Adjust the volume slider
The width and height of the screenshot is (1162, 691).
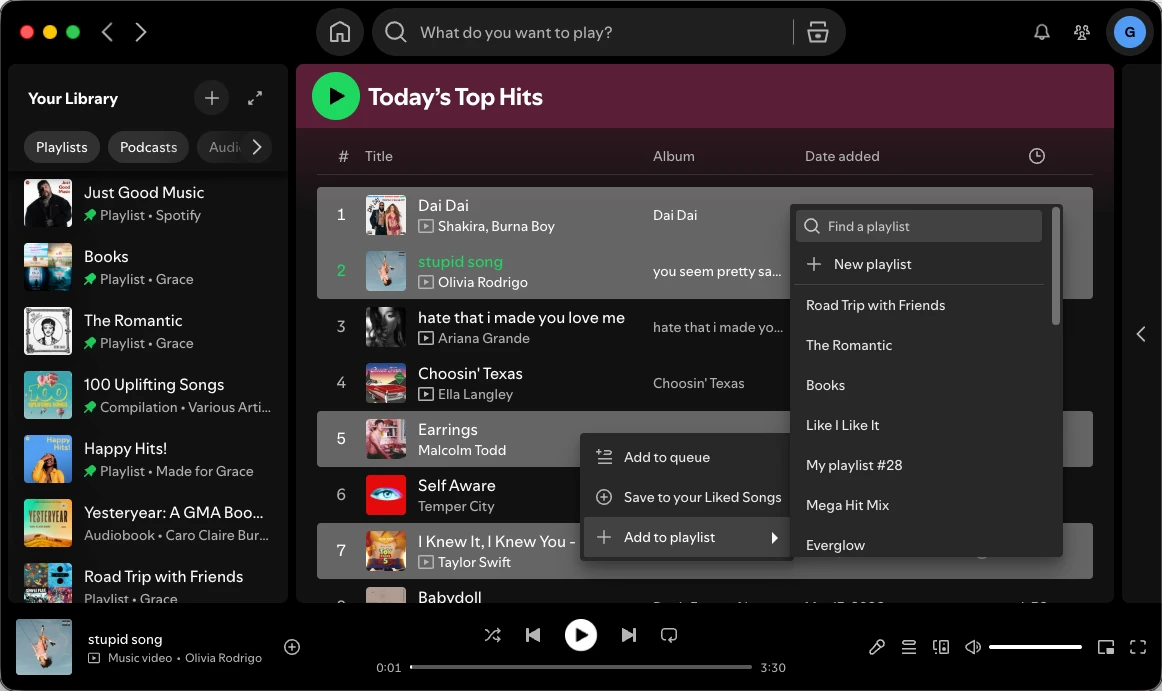click(x=1035, y=647)
